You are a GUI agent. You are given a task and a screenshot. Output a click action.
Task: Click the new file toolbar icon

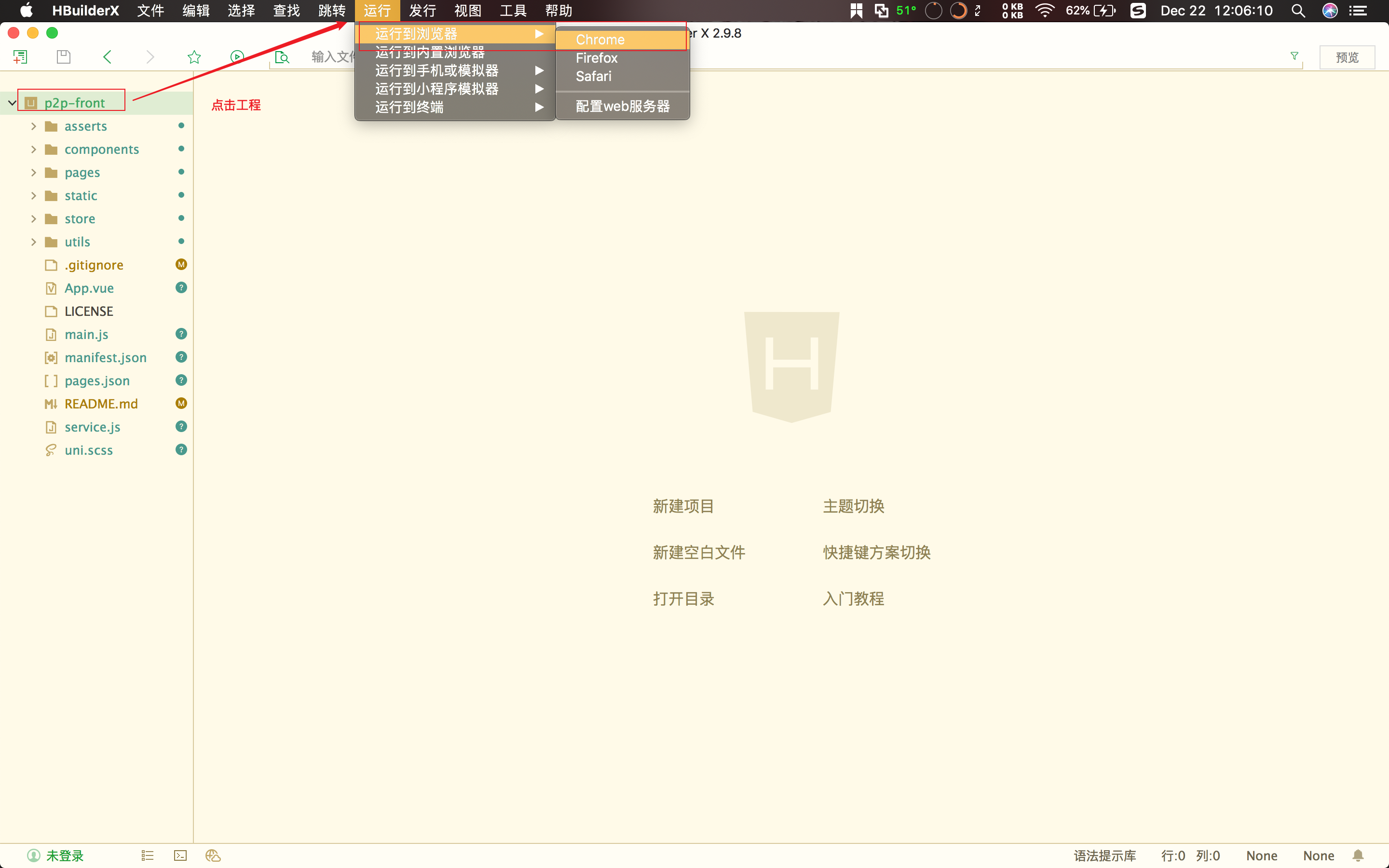point(20,57)
